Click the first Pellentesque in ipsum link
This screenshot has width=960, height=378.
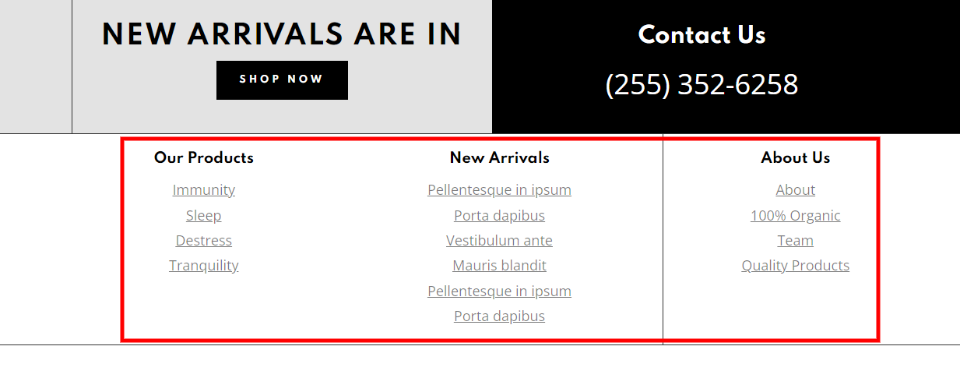(499, 190)
